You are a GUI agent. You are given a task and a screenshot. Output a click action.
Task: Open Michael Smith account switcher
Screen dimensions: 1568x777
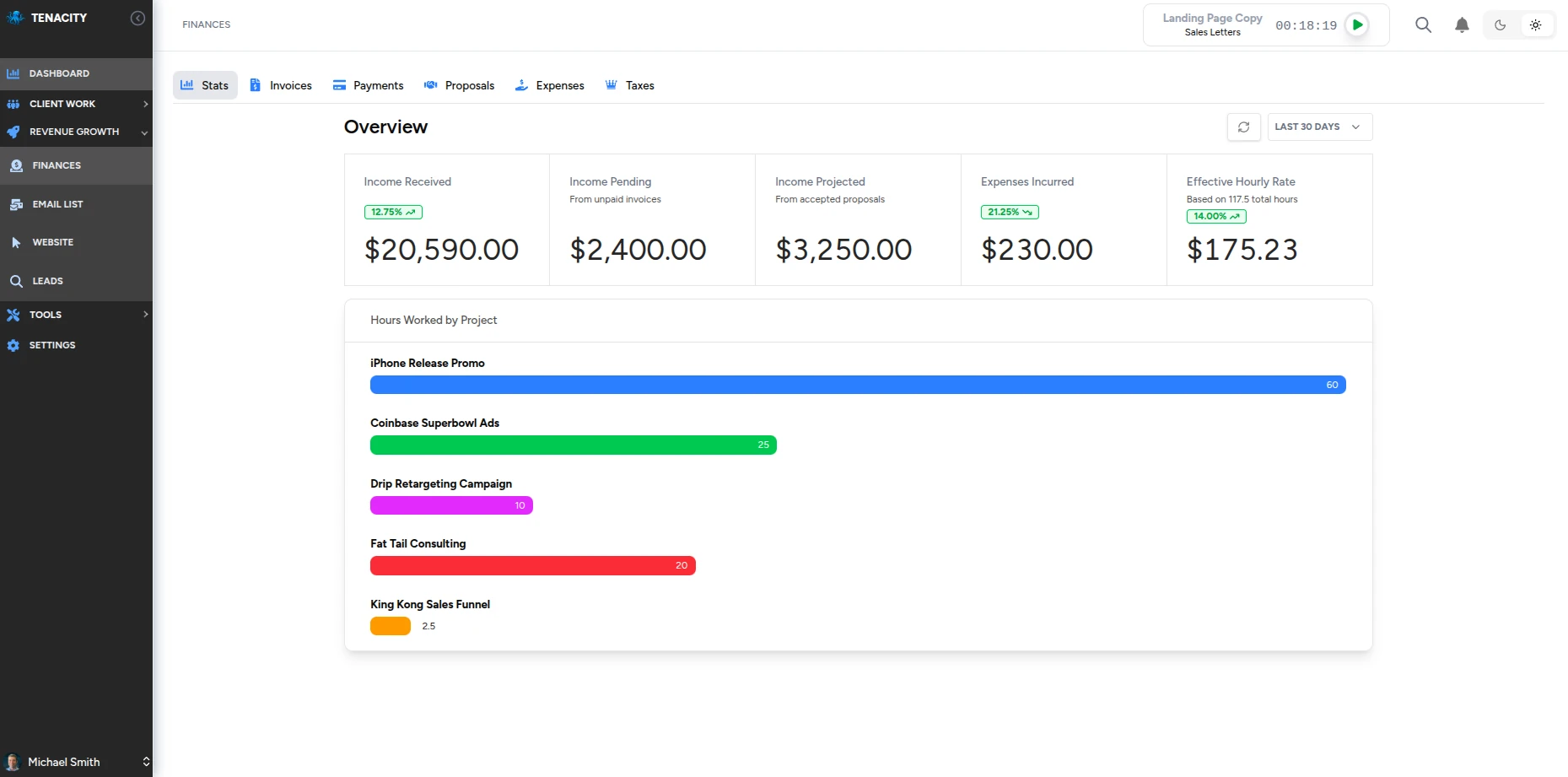tap(76, 762)
